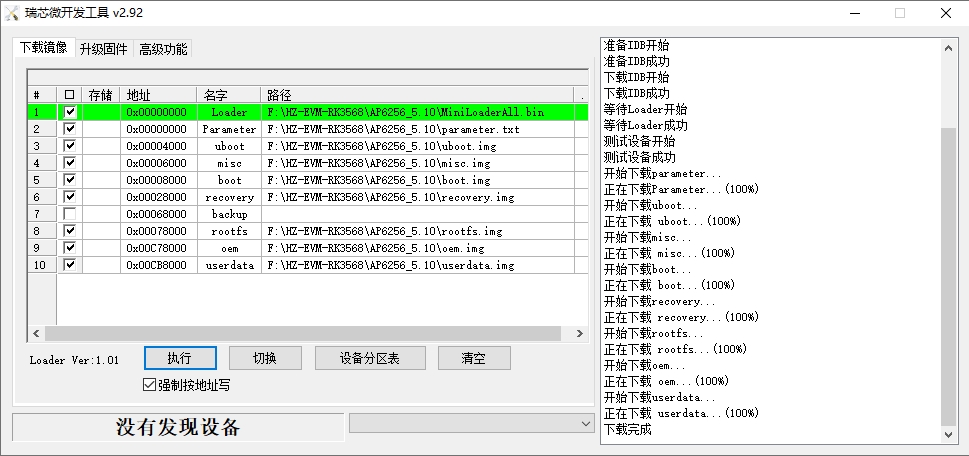Click the userdata.img path cell

coord(417,265)
